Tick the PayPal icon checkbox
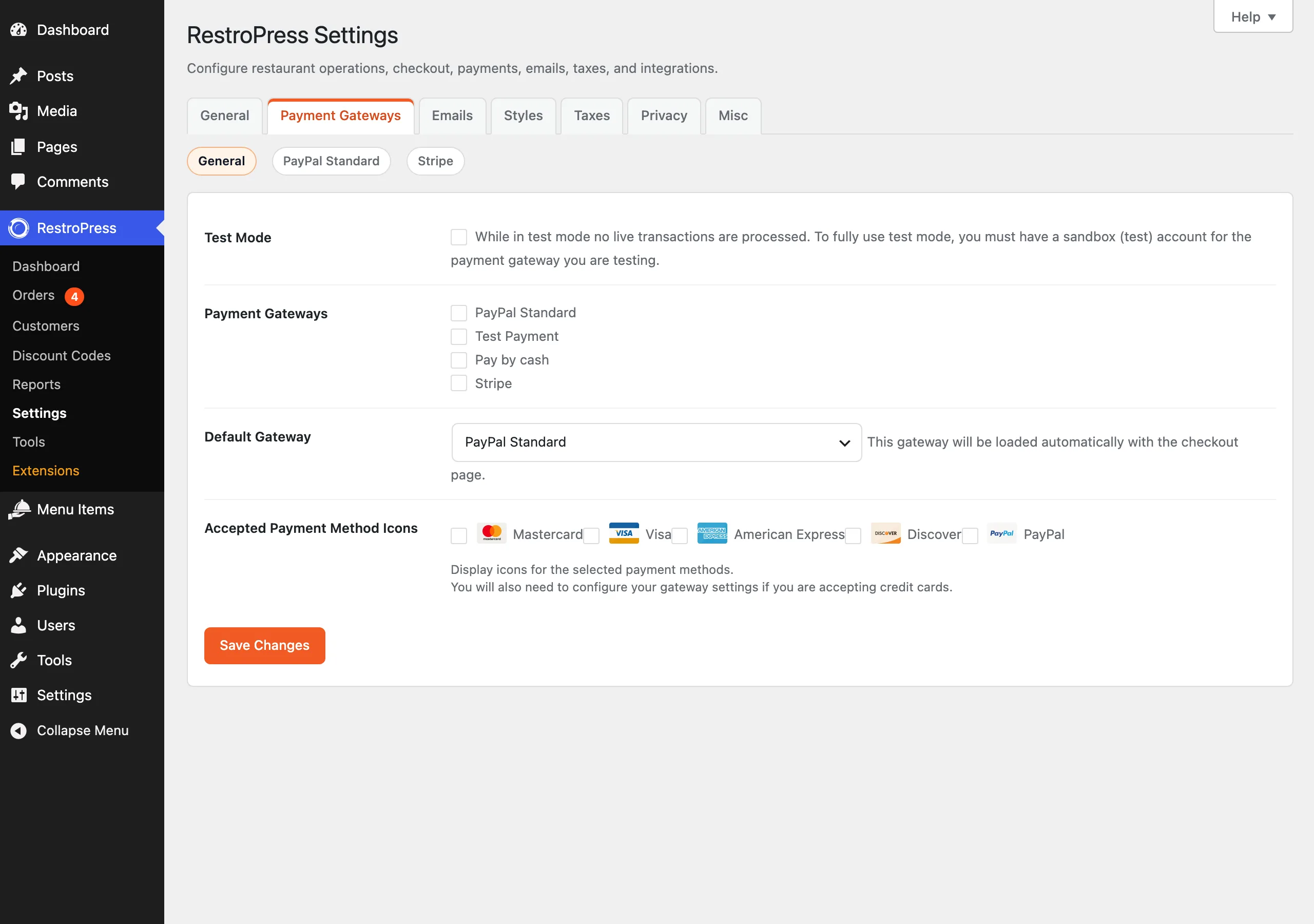 click(970, 536)
